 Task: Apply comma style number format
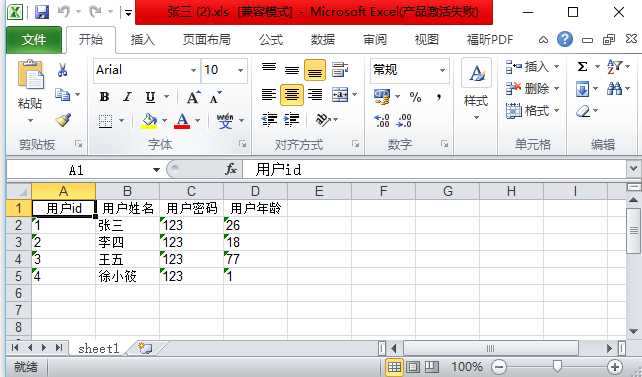[439, 97]
